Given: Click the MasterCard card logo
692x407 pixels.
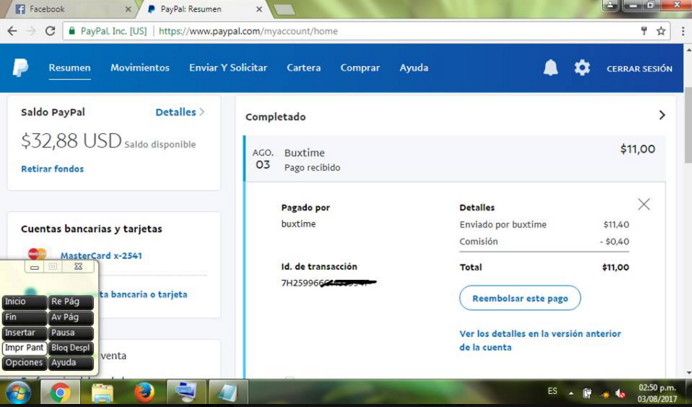Looking at the screenshot, I should (x=37, y=254).
